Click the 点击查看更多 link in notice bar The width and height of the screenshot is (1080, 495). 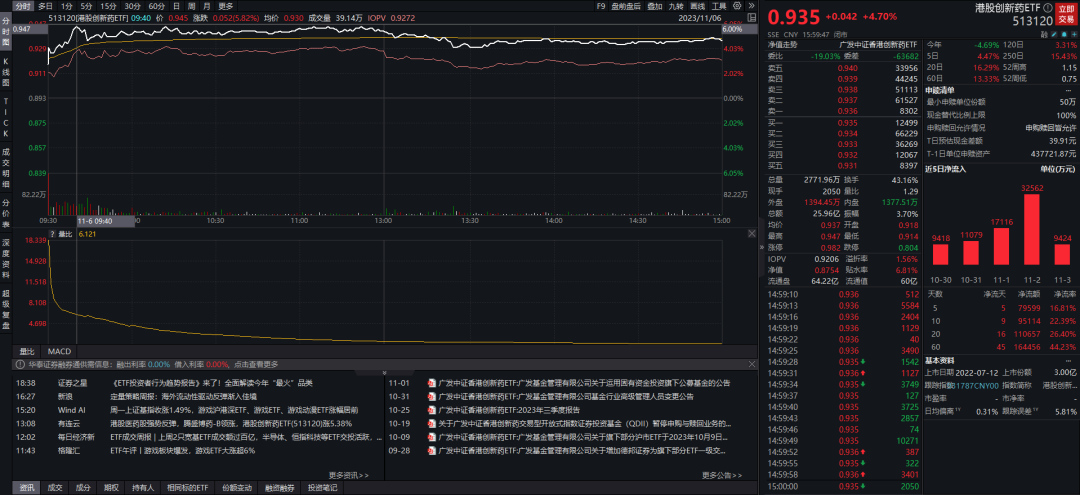click(256, 364)
